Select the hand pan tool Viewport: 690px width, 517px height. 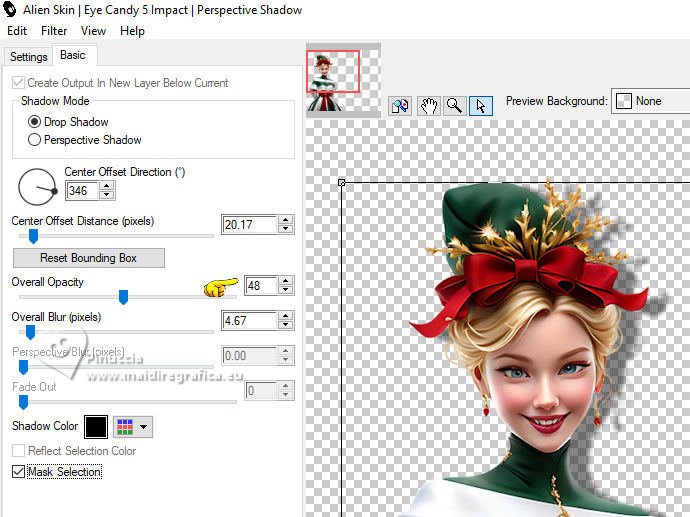(429, 106)
